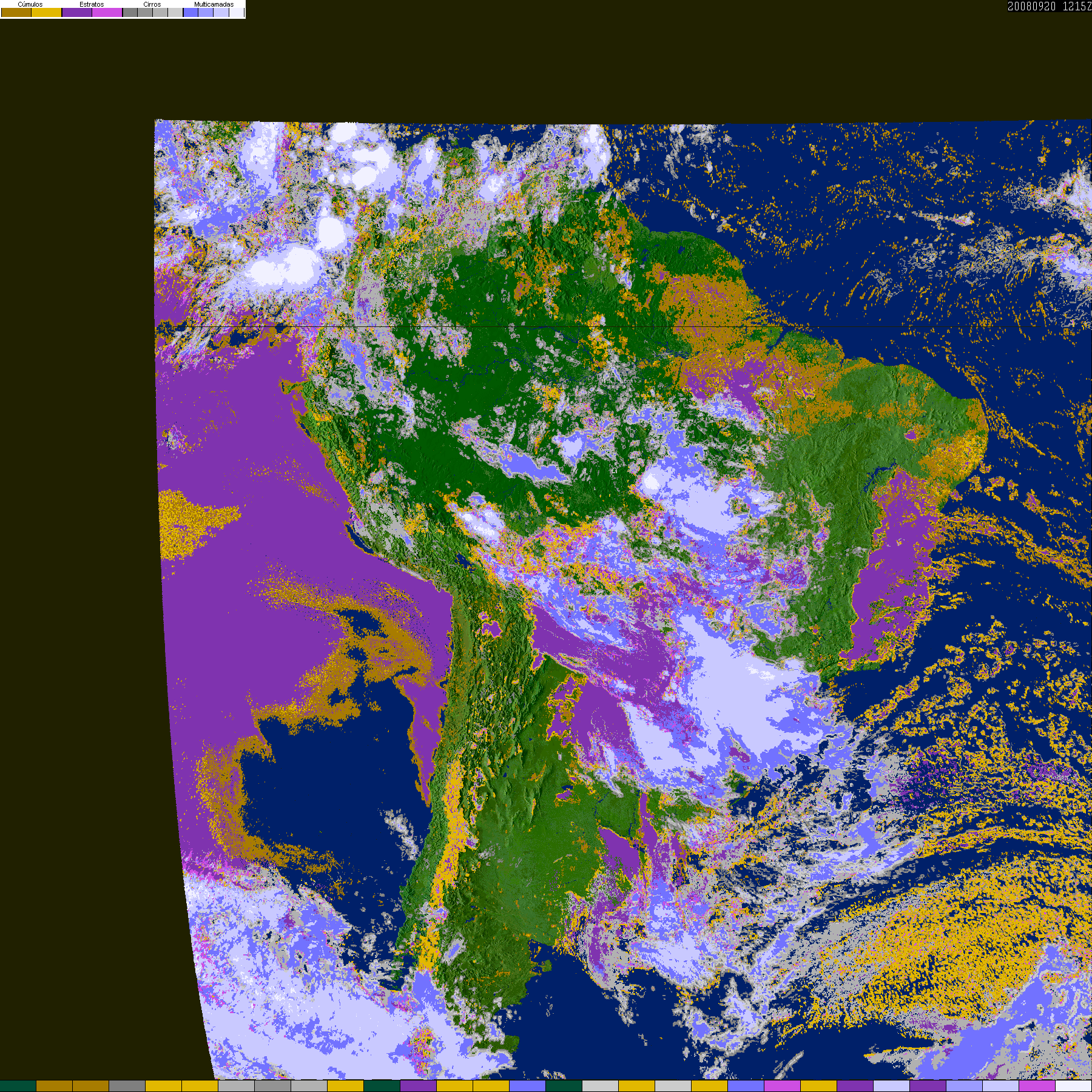Image resolution: width=1092 pixels, height=1092 pixels.
Task: Click the Estratos legend label
Action: tap(92, 4)
